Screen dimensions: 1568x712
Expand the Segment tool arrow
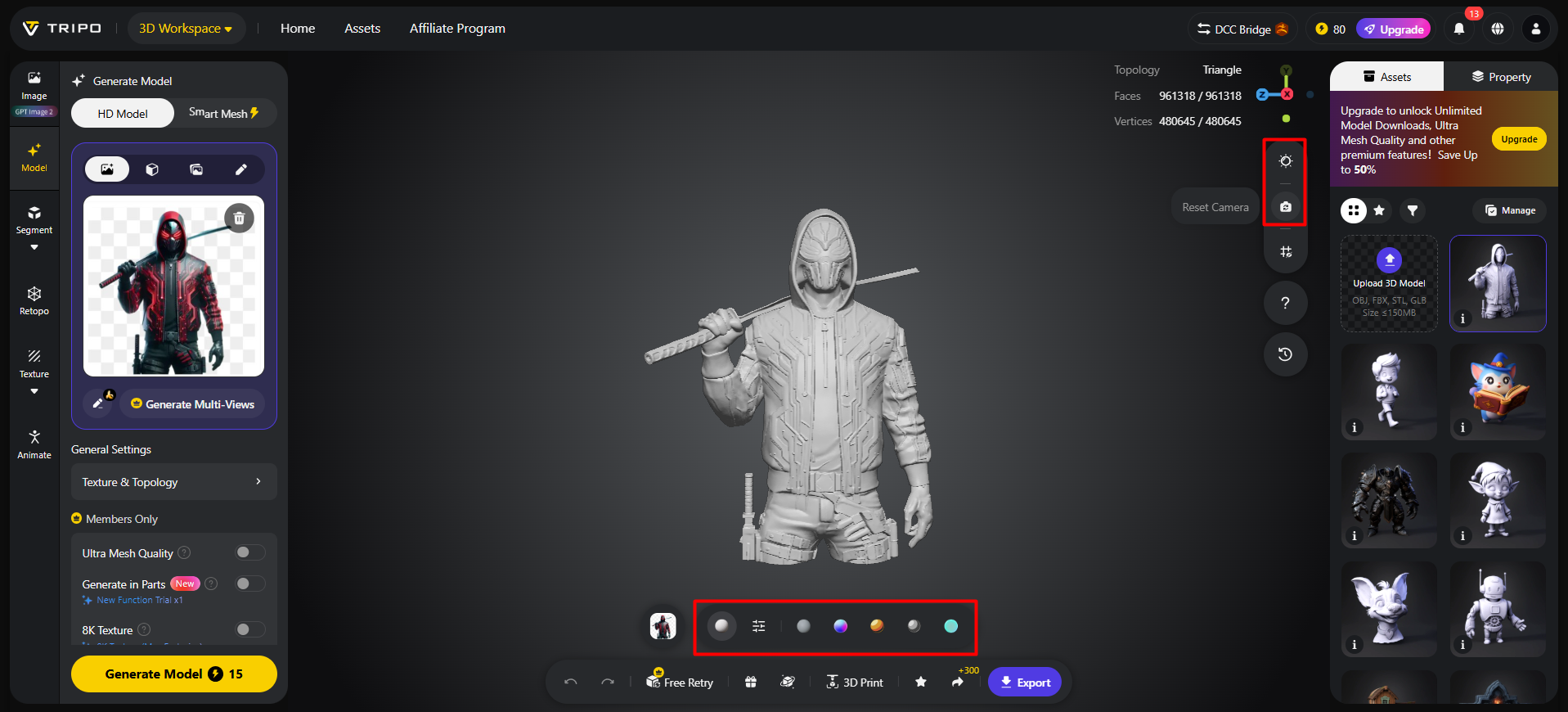point(34,247)
